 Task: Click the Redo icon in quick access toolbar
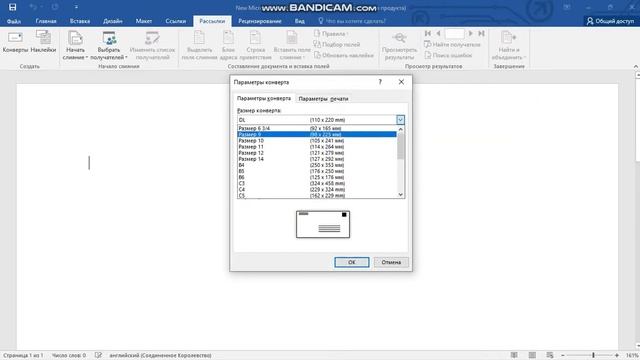(55, 7)
